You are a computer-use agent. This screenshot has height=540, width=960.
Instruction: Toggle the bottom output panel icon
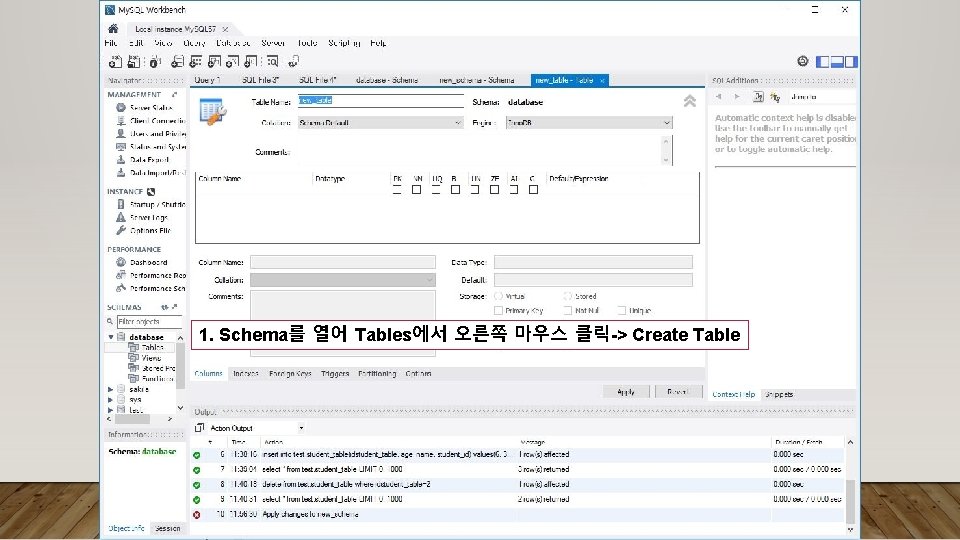(x=837, y=61)
